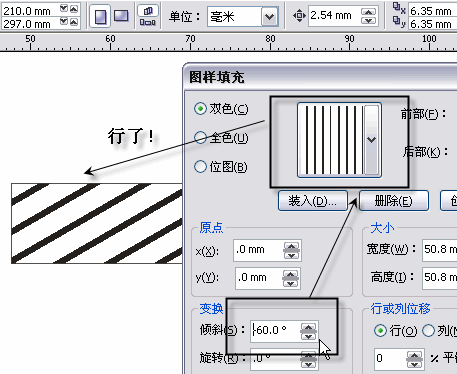The image size is (457, 374).
Task: Open page height 297.0 mm dropdown arrow
Action: click(64, 22)
